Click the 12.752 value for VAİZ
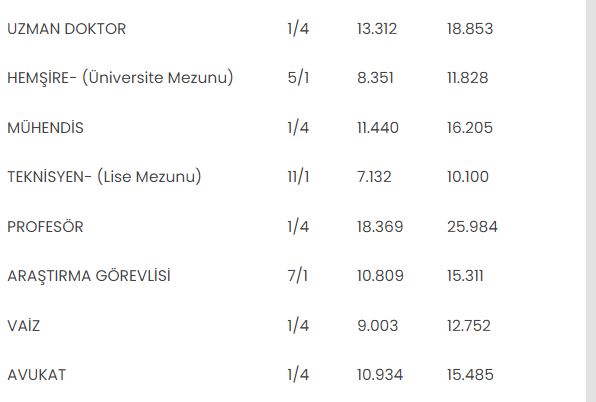Image resolution: width=596 pixels, height=402 pixels. (469, 326)
